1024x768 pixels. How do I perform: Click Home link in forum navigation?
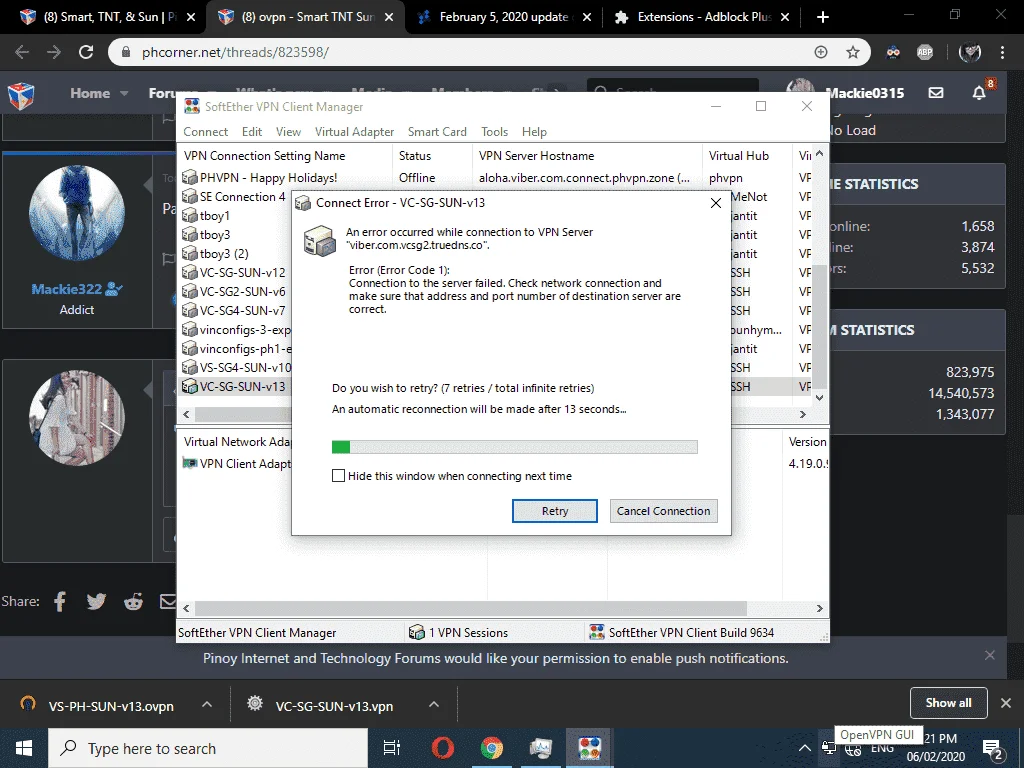(x=90, y=93)
